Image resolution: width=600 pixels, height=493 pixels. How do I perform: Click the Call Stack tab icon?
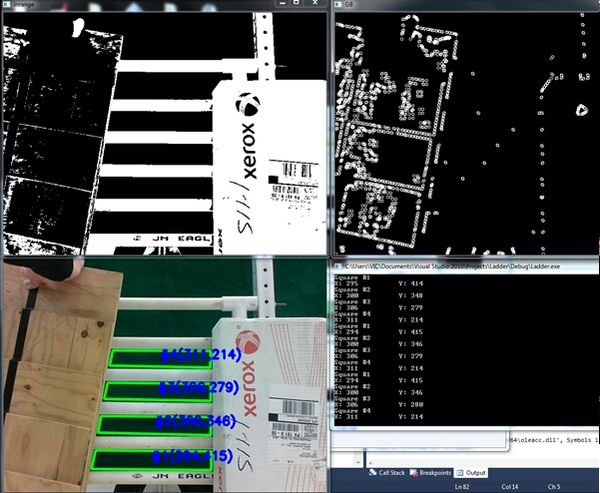(x=372, y=472)
